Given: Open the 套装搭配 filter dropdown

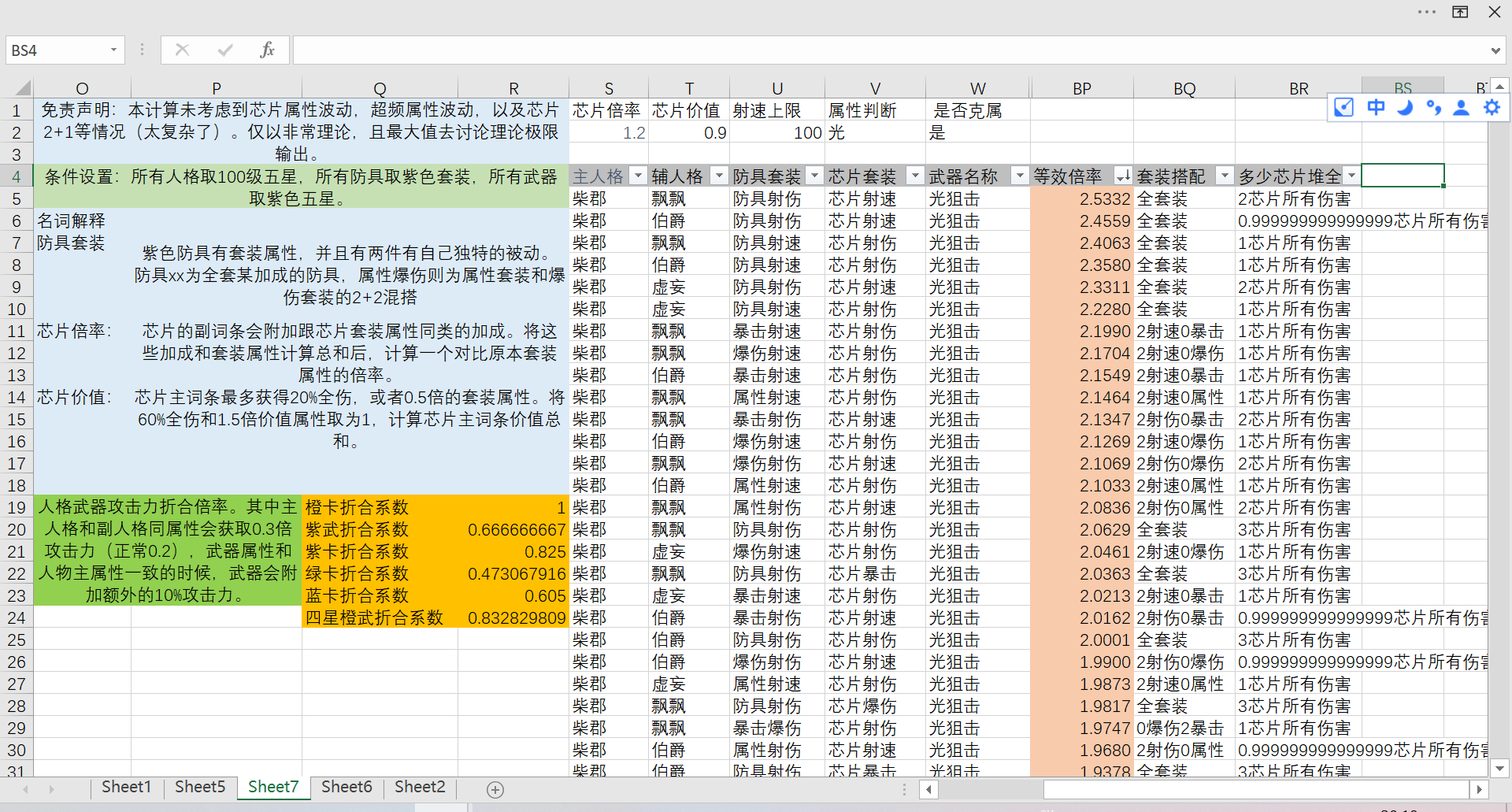Looking at the screenshot, I should [1225, 176].
